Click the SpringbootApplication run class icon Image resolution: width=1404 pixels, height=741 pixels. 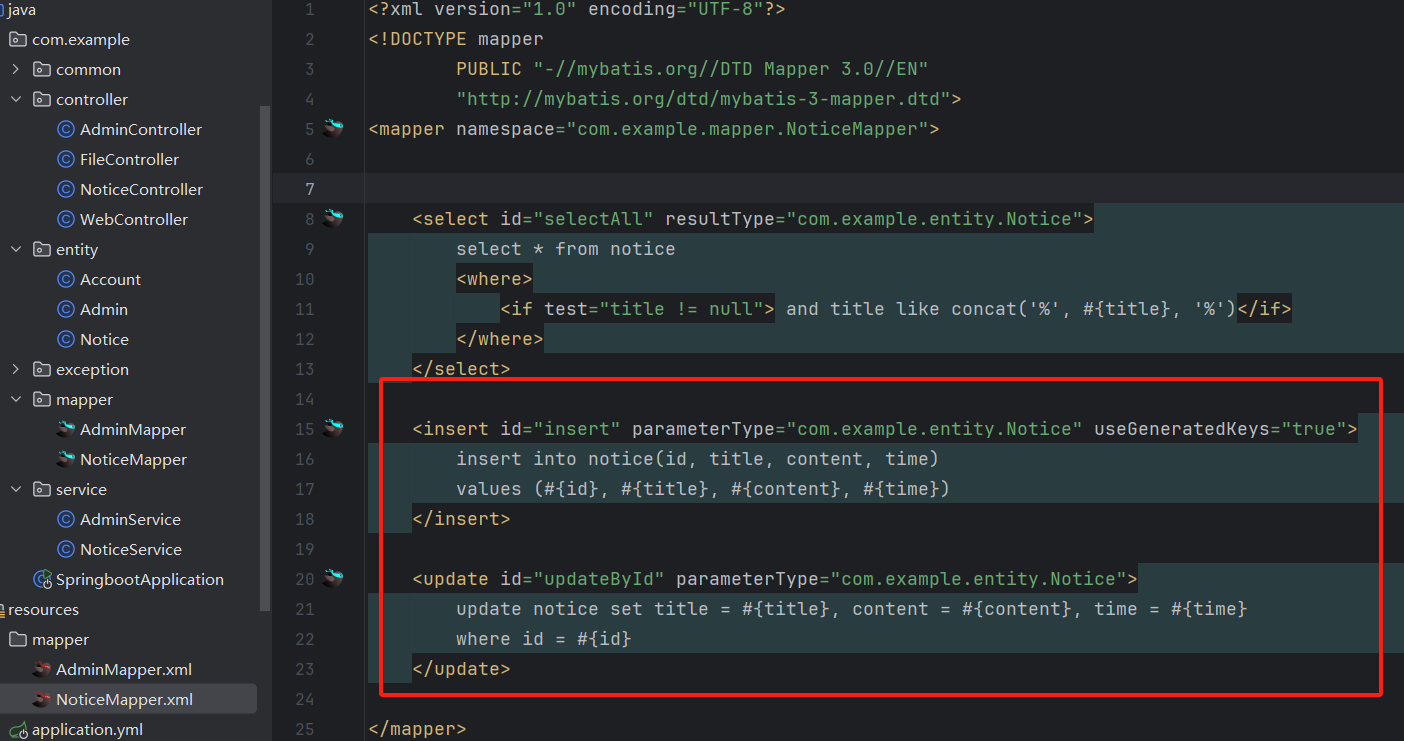[42, 579]
